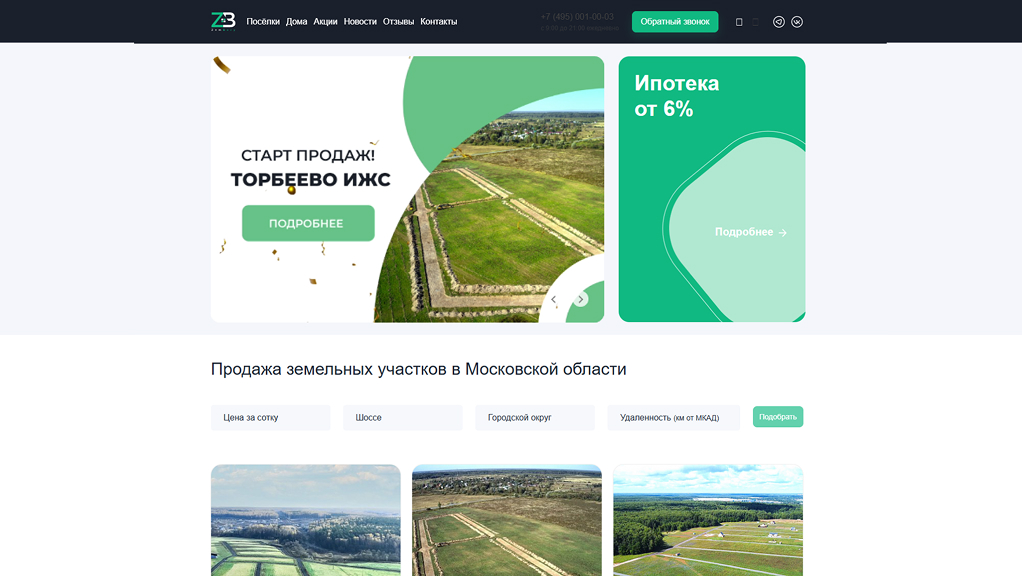The image size is (1022, 576).
Task: Open the Удаленность от МКАД dropdown
Action: (x=673, y=418)
